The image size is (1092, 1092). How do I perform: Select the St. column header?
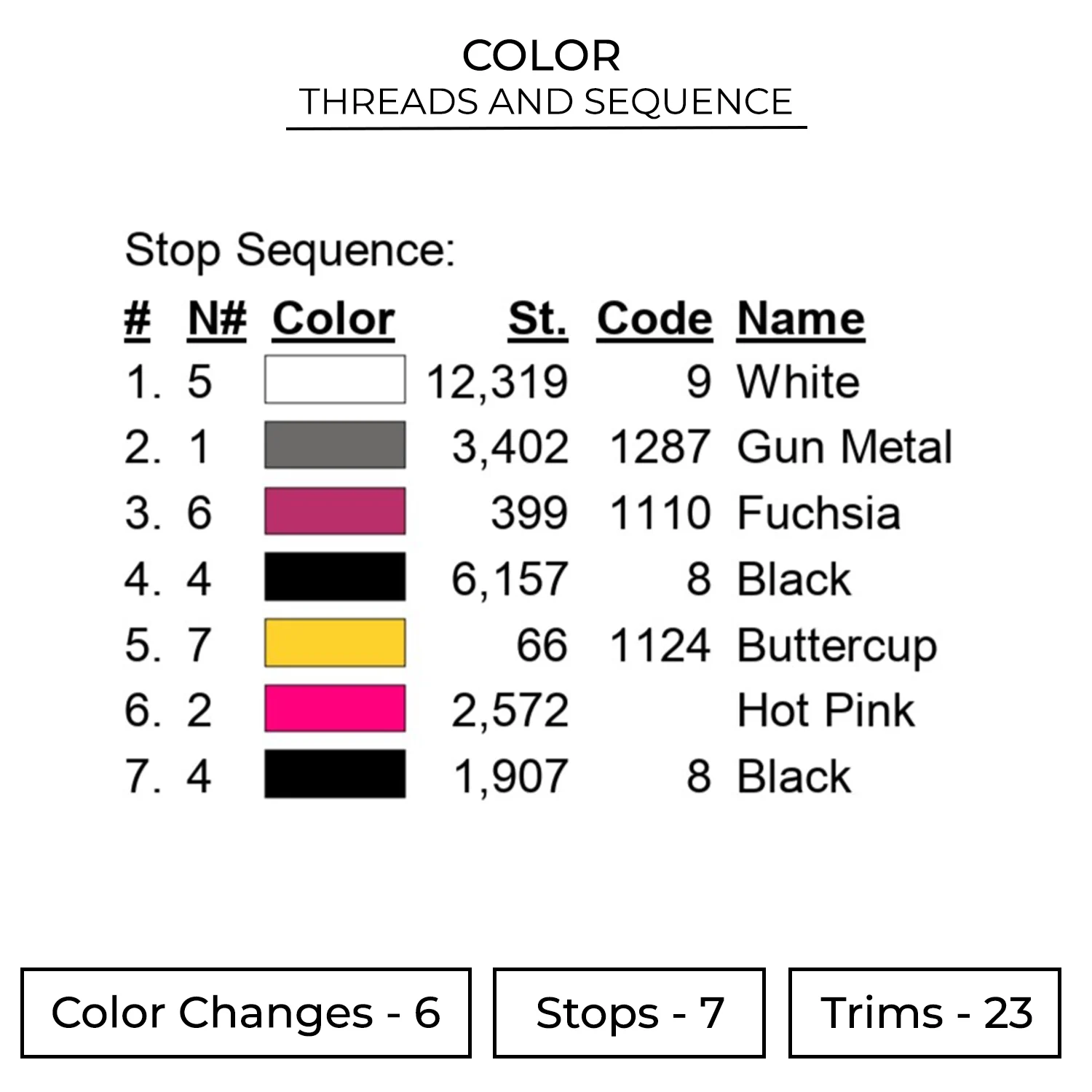pos(537,319)
